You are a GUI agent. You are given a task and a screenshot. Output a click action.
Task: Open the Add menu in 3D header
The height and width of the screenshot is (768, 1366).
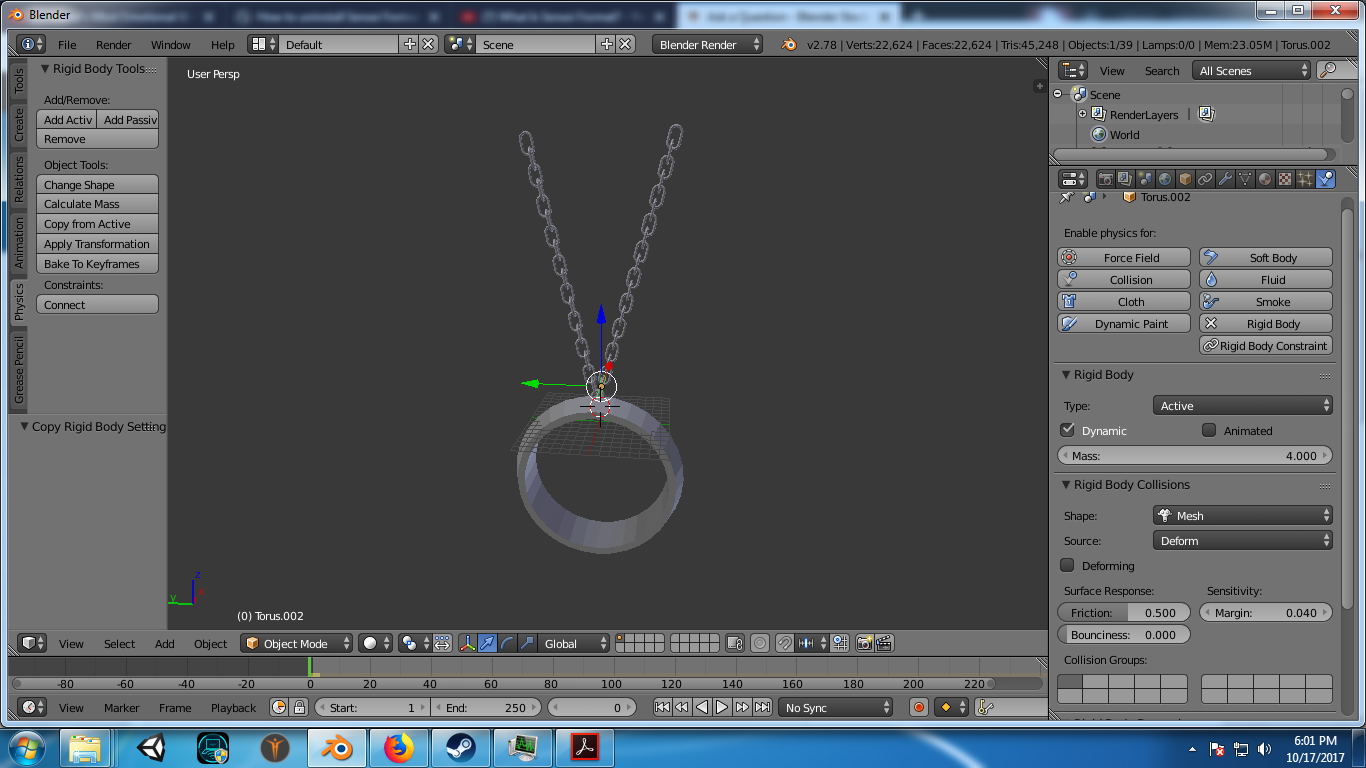pos(165,643)
